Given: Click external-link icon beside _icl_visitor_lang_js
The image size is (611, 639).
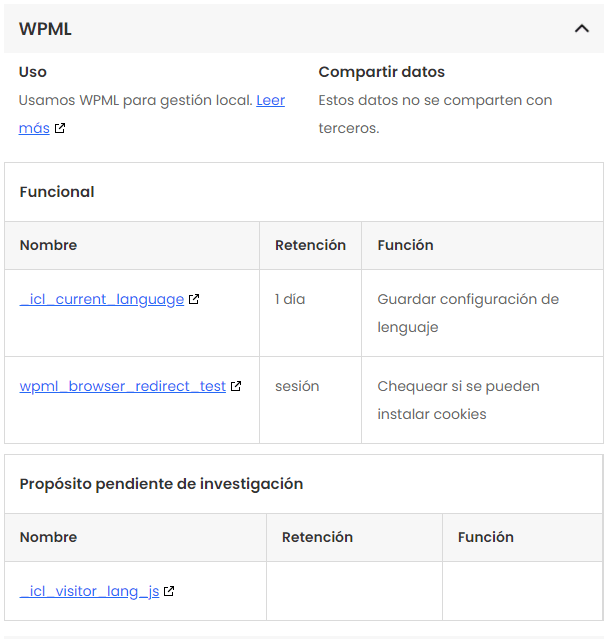Looking at the screenshot, I should (x=169, y=591).
